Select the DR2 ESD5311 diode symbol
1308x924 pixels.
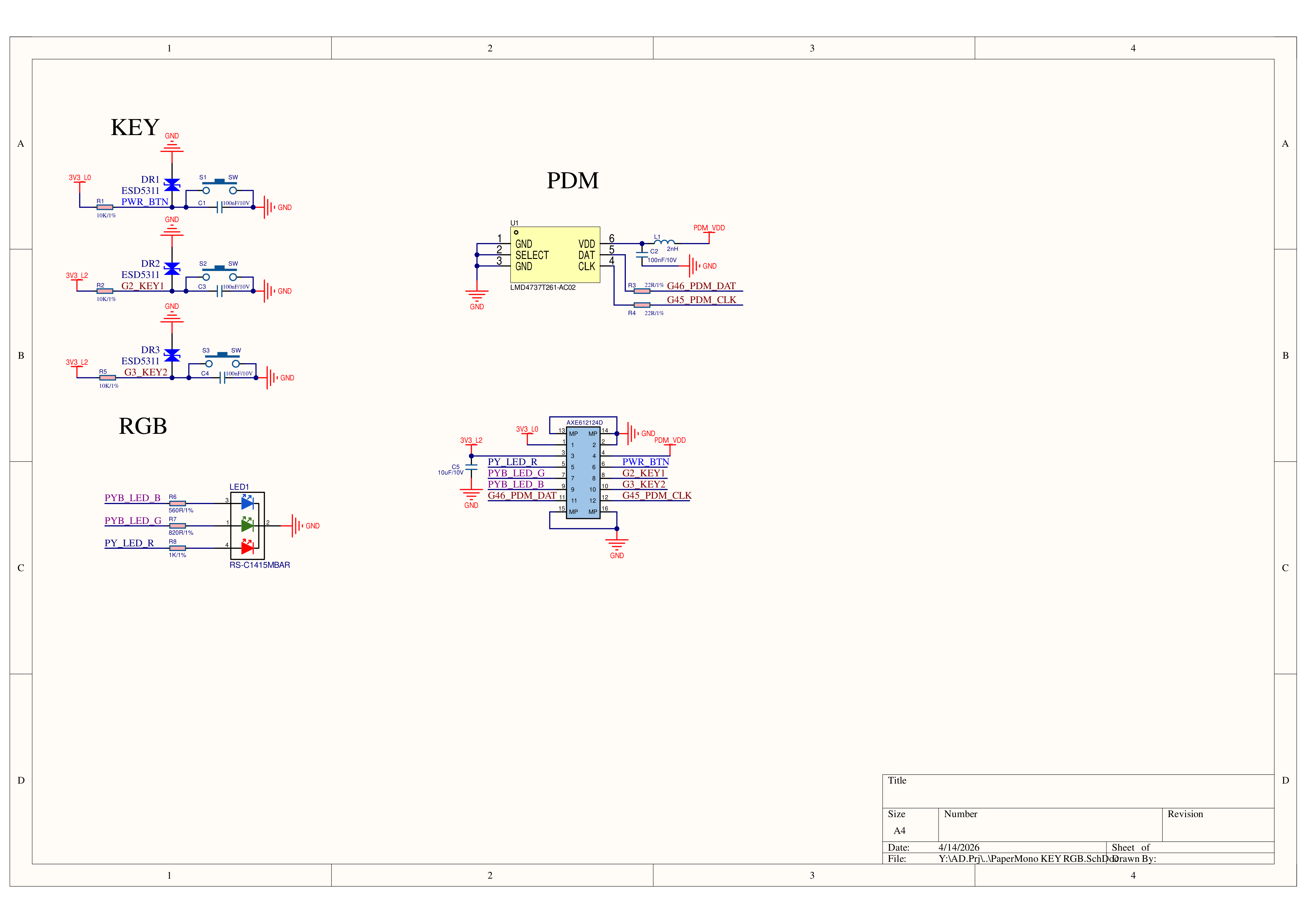click(x=172, y=269)
